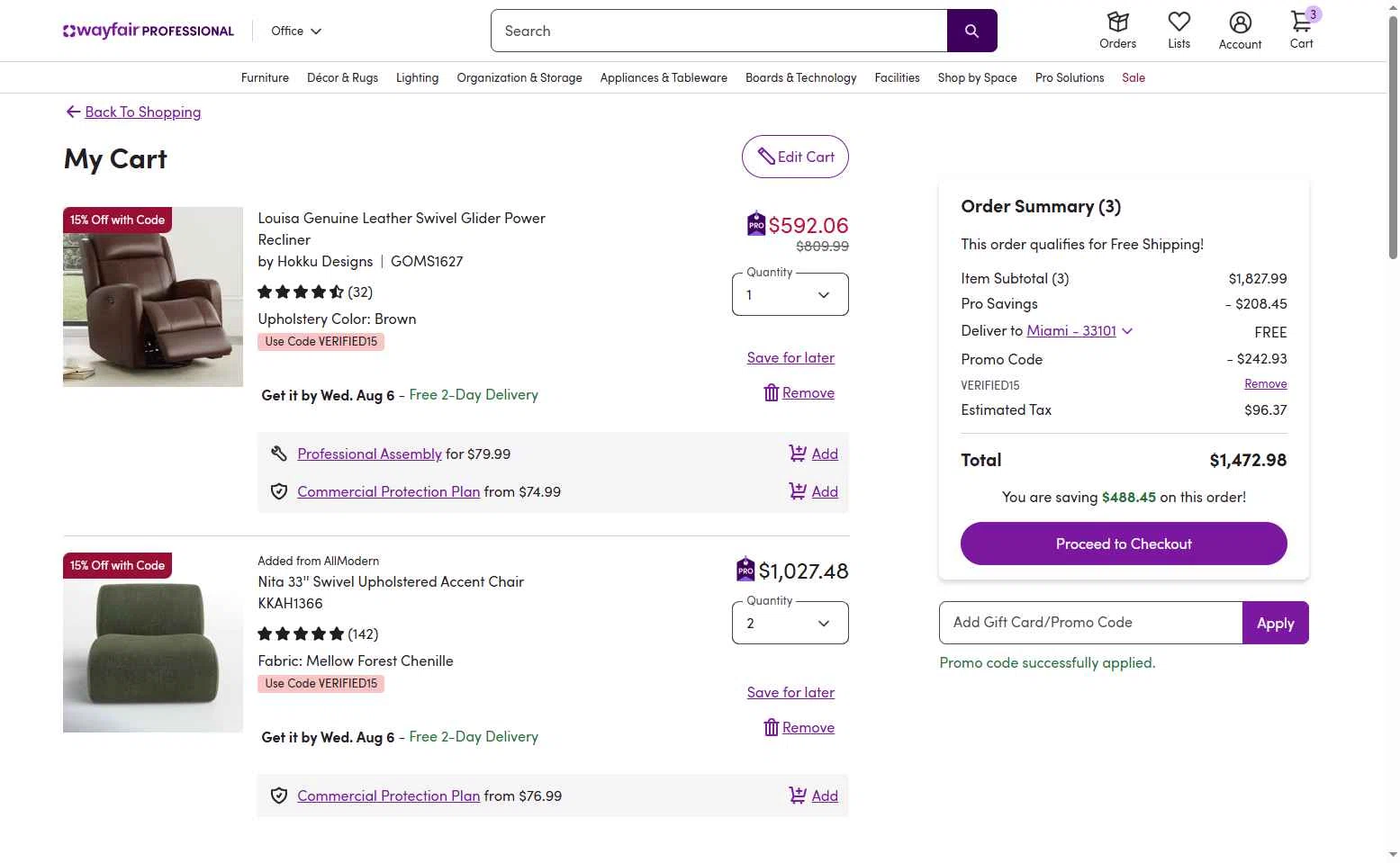
Task: Open Louisa recliner product image
Action: (x=153, y=297)
